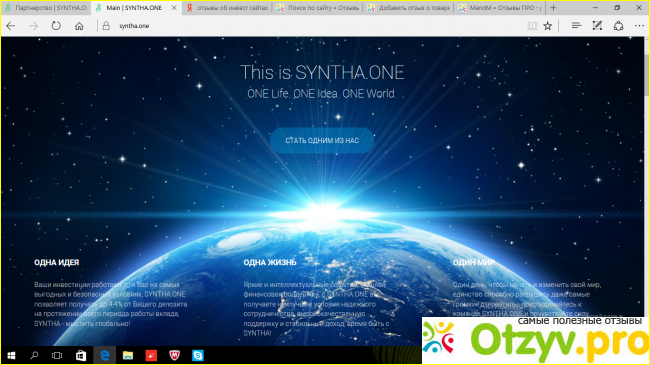
Task: Switch to the отзывы об инвест сайтах tab
Action: click(x=227, y=8)
